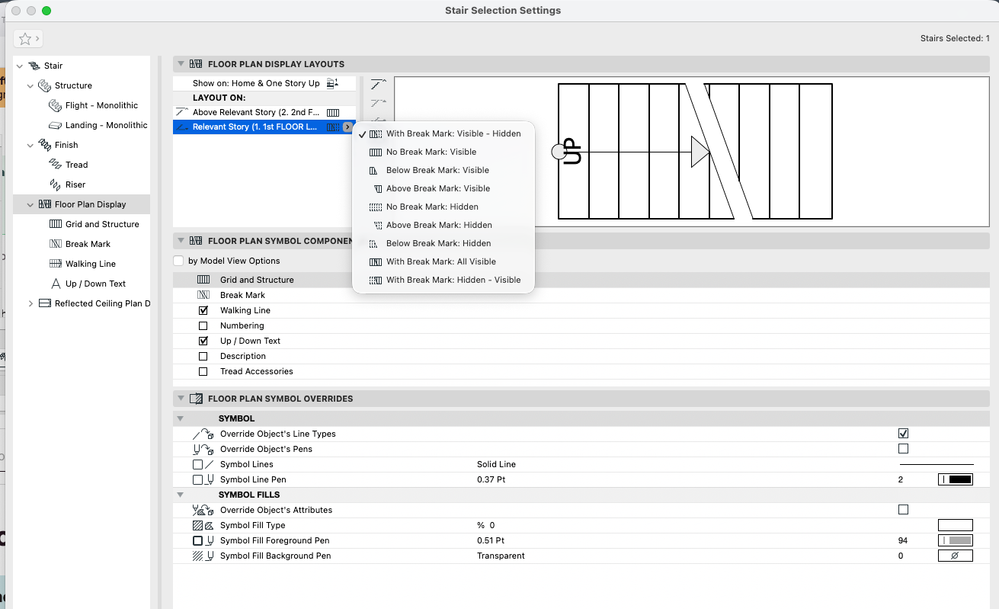Collapse Floor Plan Display Layouts panel
This screenshot has width=999, height=609.
181,64
